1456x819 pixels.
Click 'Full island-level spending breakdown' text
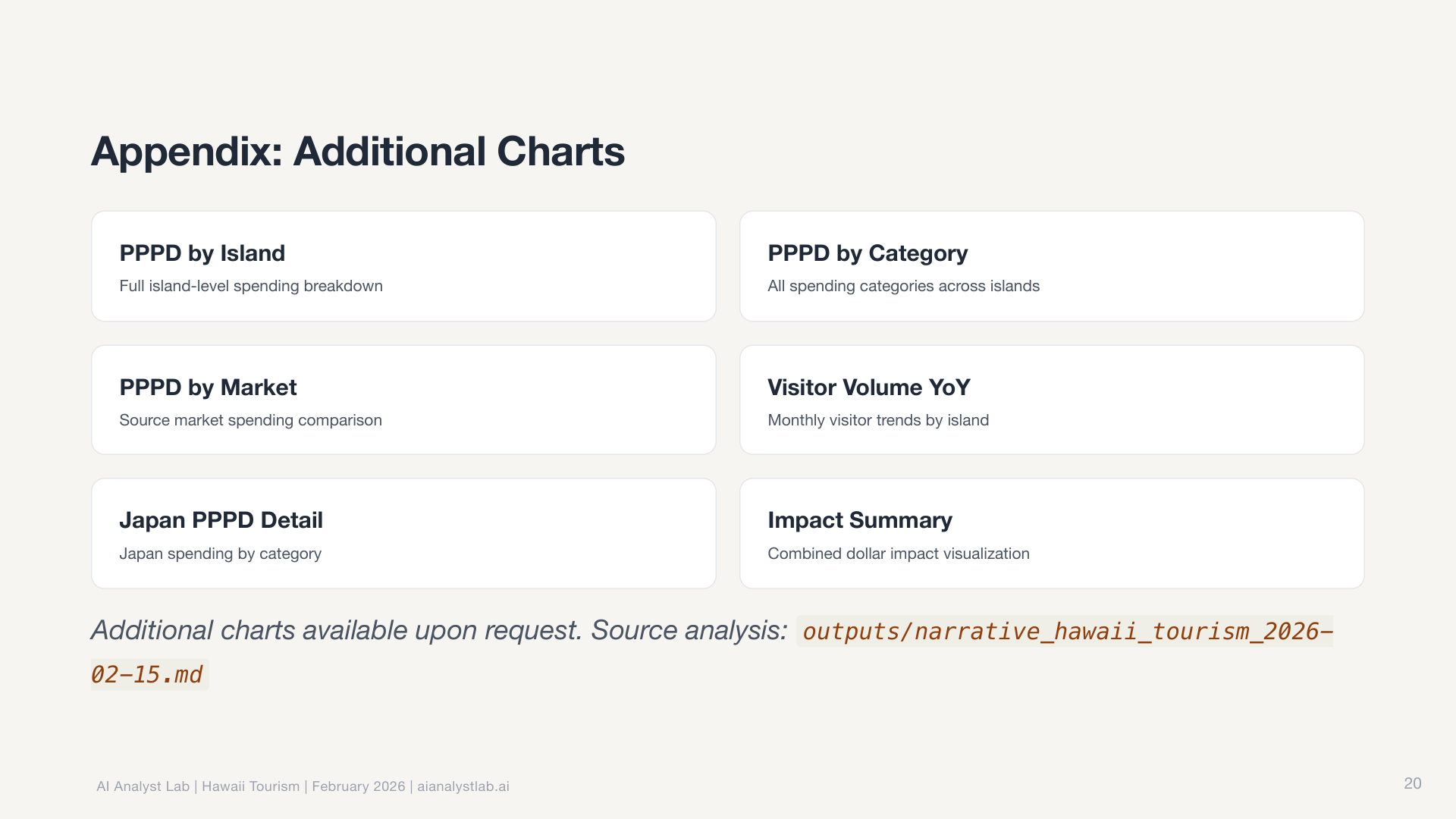pos(250,286)
